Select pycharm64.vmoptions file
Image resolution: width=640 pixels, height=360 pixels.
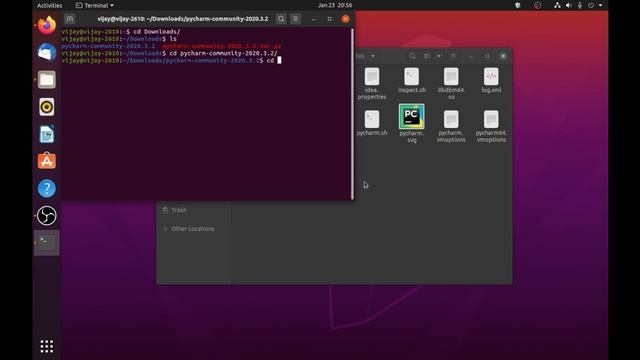pyautogui.click(x=491, y=126)
